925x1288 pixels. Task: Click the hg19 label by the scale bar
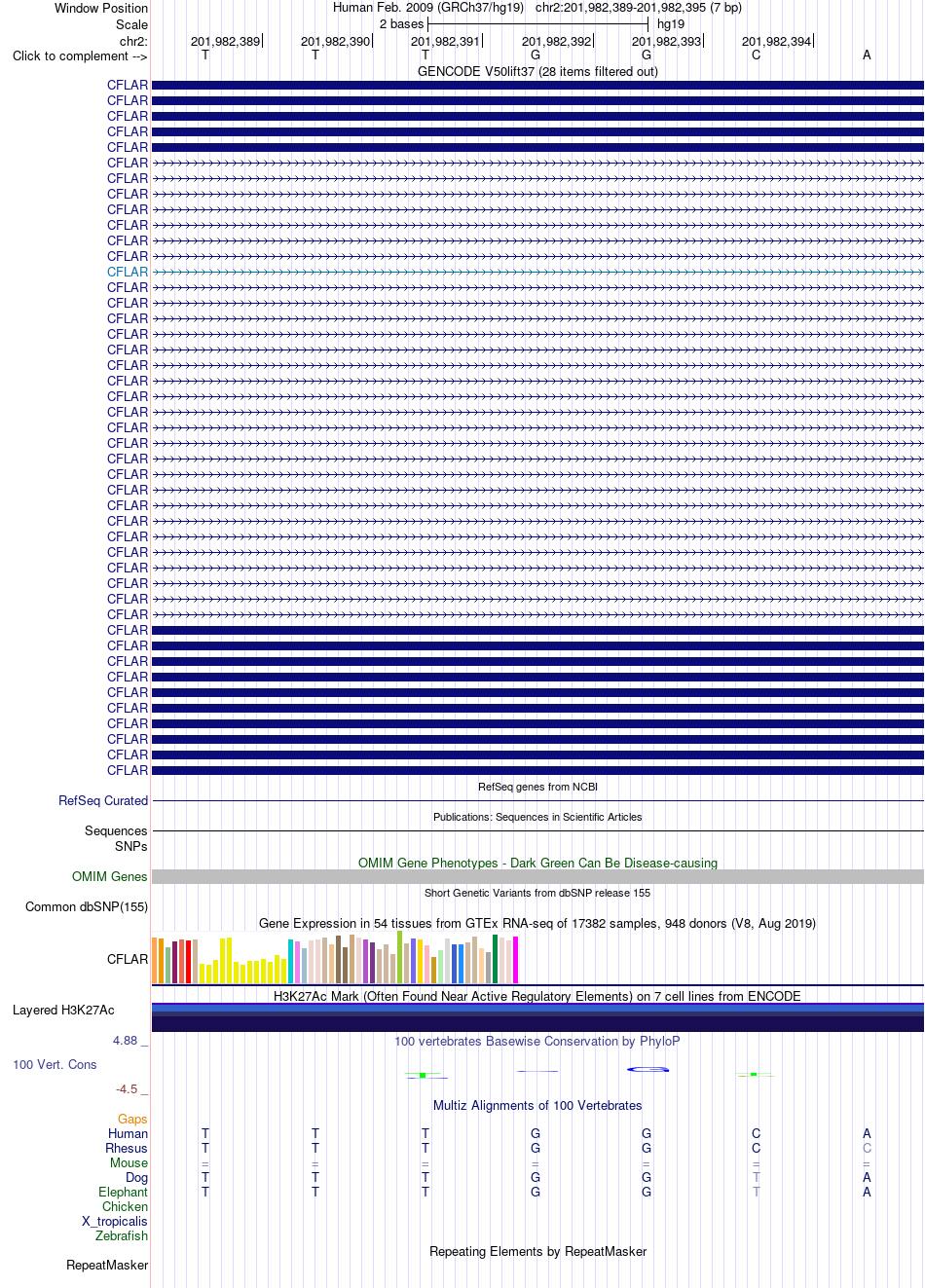pos(671,23)
